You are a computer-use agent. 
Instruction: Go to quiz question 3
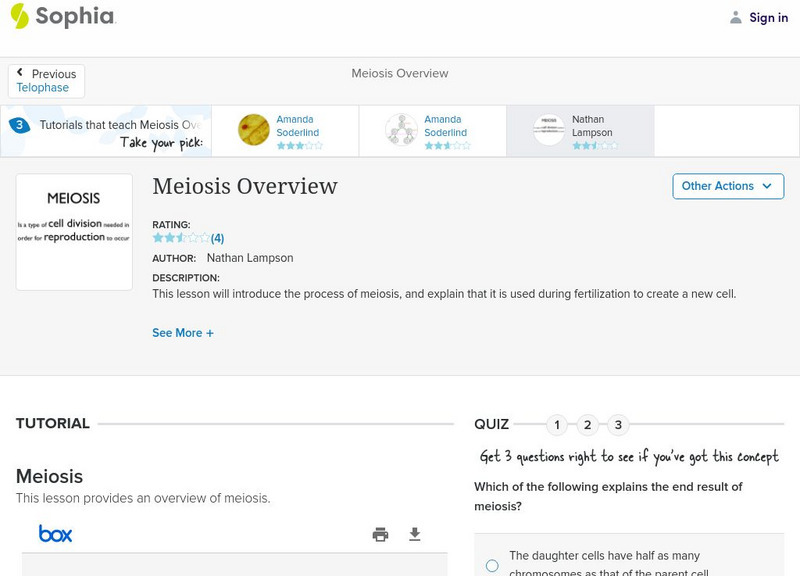pos(618,425)
